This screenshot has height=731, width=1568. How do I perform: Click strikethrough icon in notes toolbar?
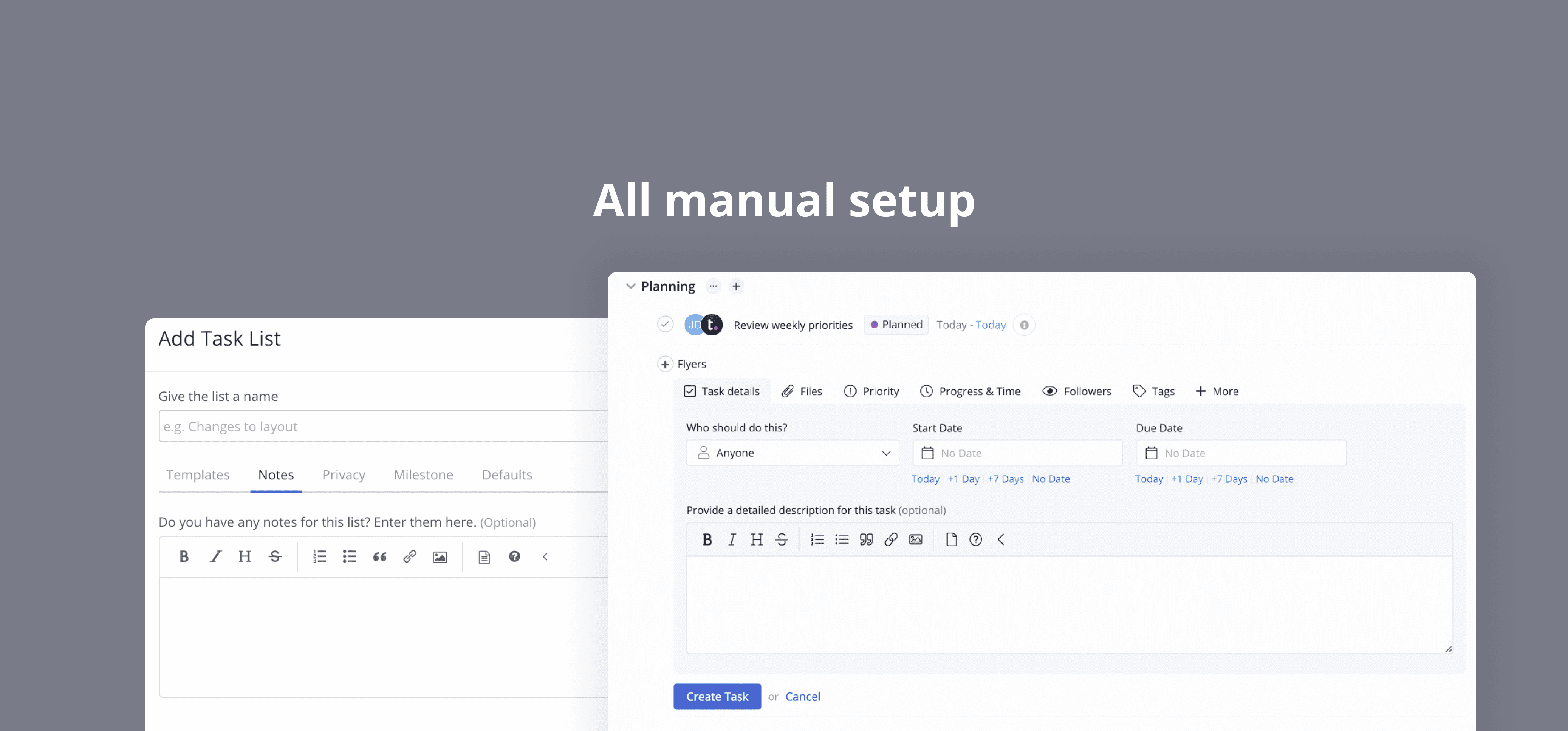pyautogui.click(x=275, y=557)
